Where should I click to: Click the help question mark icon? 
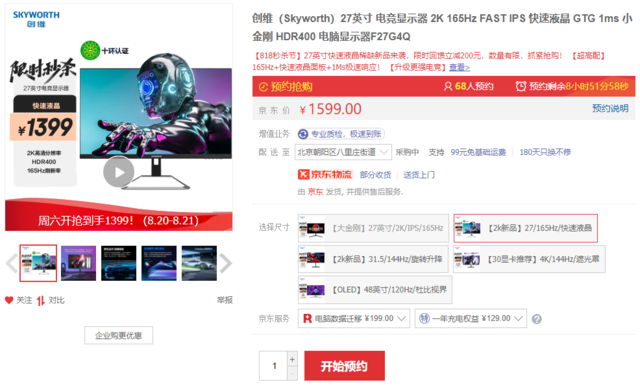point(537,319)
